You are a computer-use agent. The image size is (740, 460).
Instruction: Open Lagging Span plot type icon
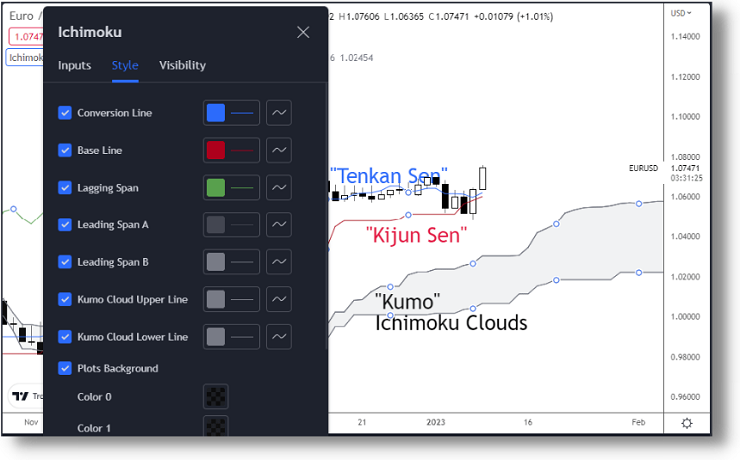(x=279, y=187)
